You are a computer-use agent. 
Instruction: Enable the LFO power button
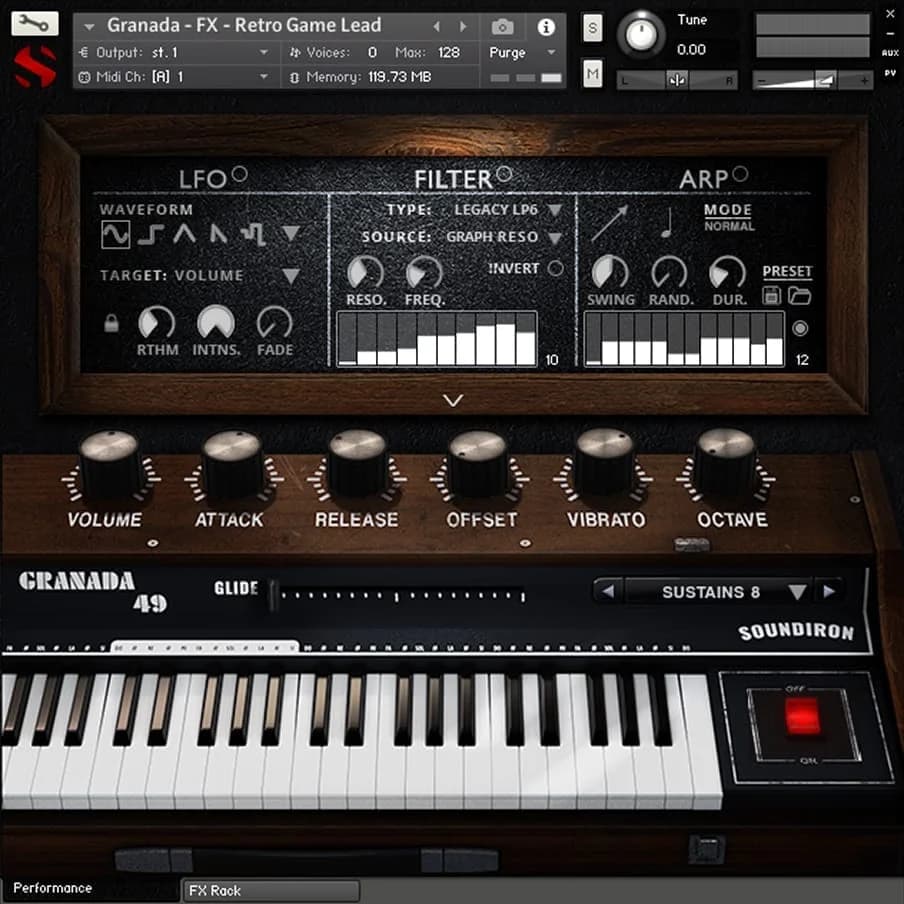click(x=239, y=175)
